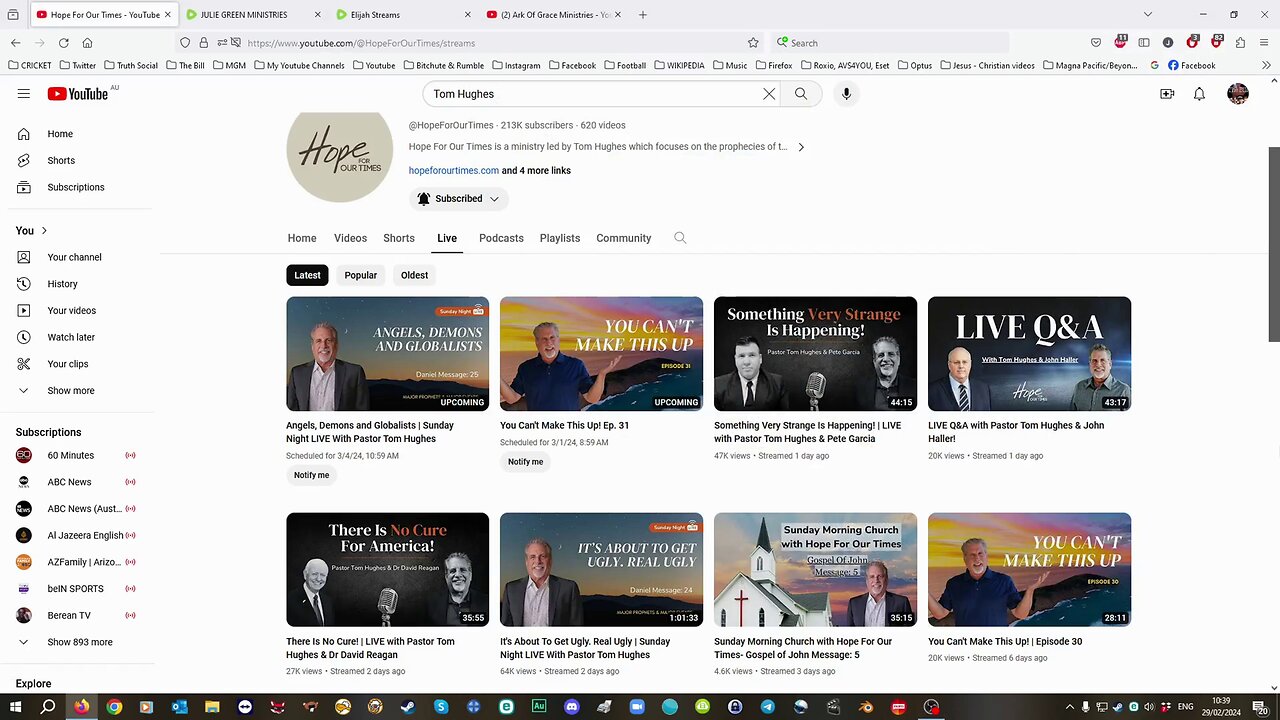Open YouTube notifications bell
Screen dimensions: 1280x720
pos(1199,94)
